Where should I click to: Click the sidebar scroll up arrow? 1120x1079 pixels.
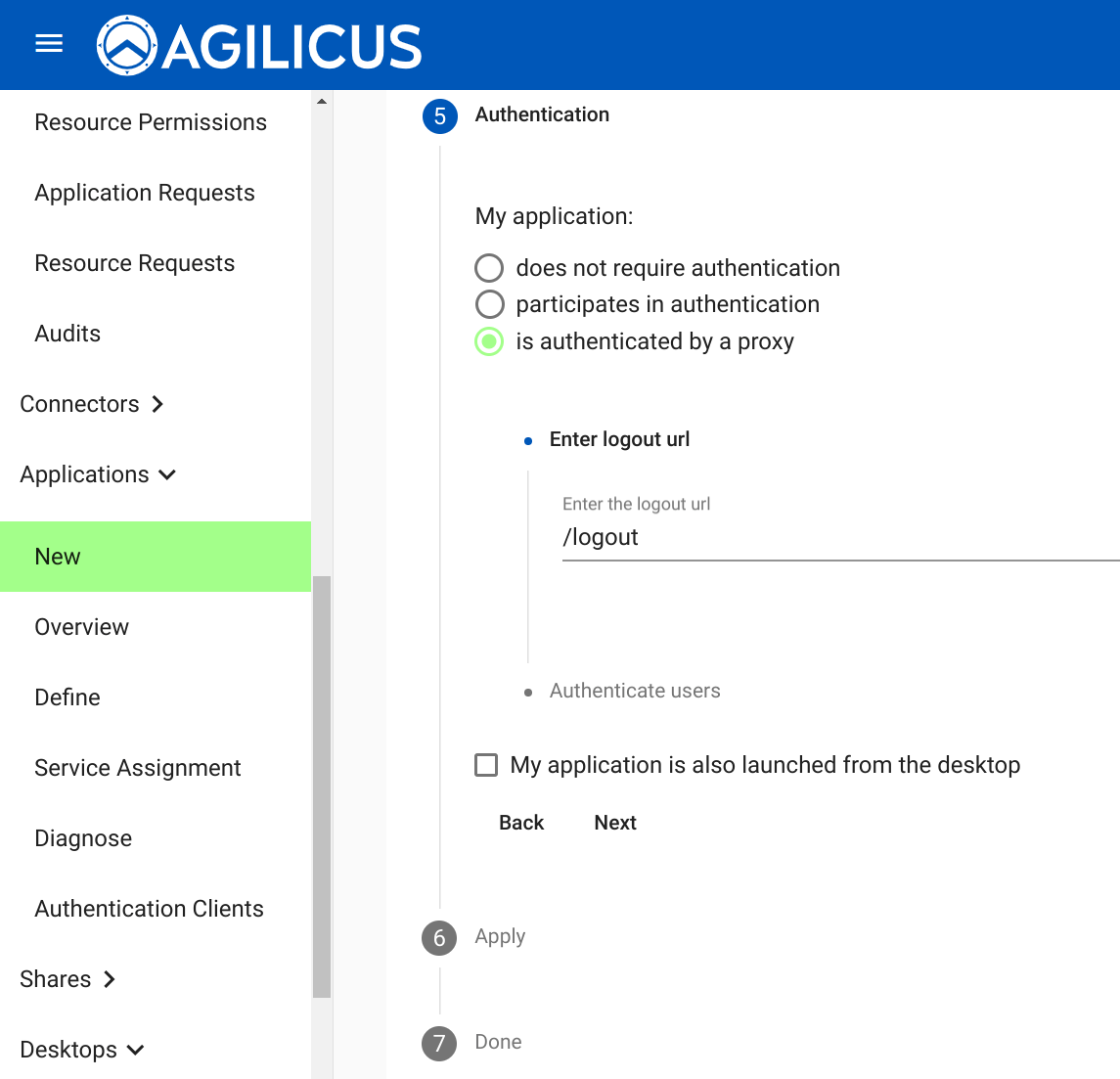[322, 101]
